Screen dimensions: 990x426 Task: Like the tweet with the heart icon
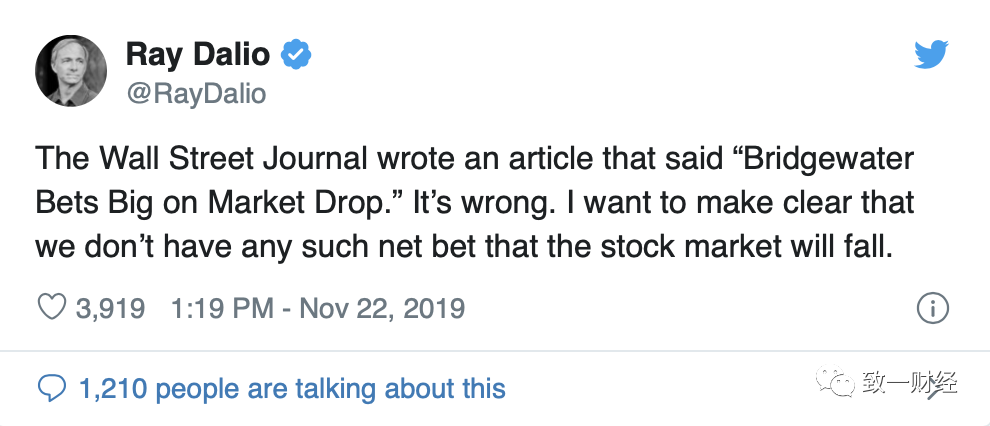tap(51, 307)
